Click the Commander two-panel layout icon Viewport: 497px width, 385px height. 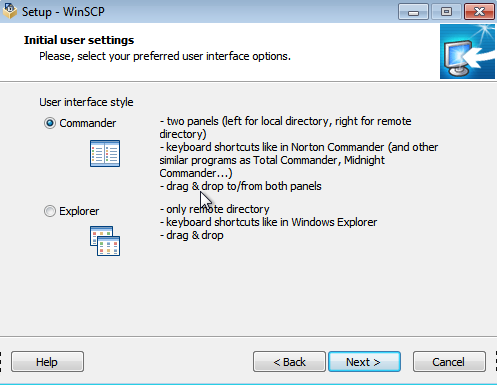(105, 153)
